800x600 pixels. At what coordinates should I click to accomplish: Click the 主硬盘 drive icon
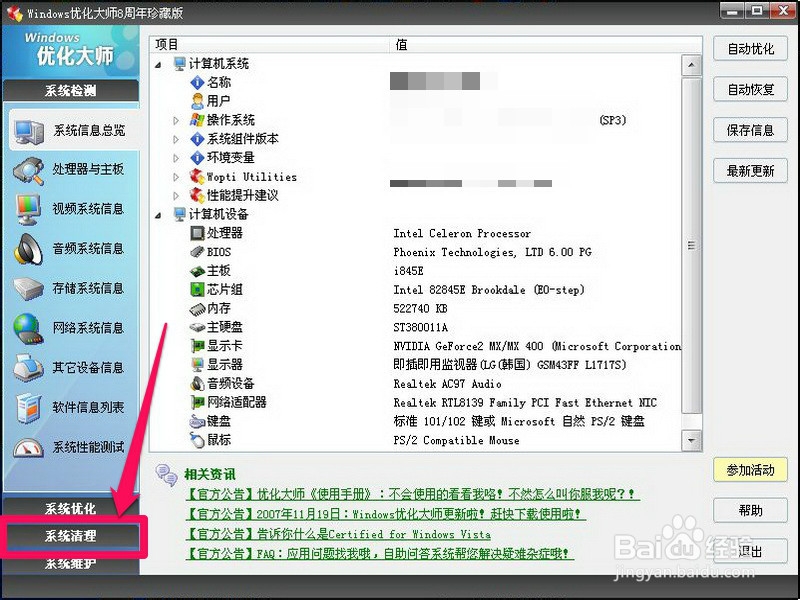pyautogui.click(x=197, y=327)
